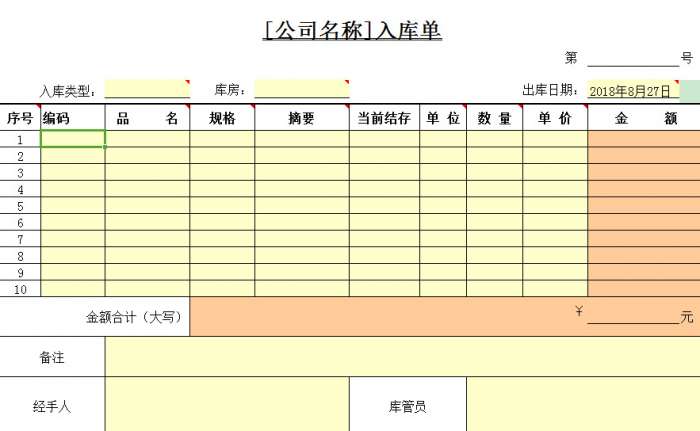The width and height of the screenshot is (700, 431).
Task: Click the 号 character after the blank serial number
Action: coord(687,58)
